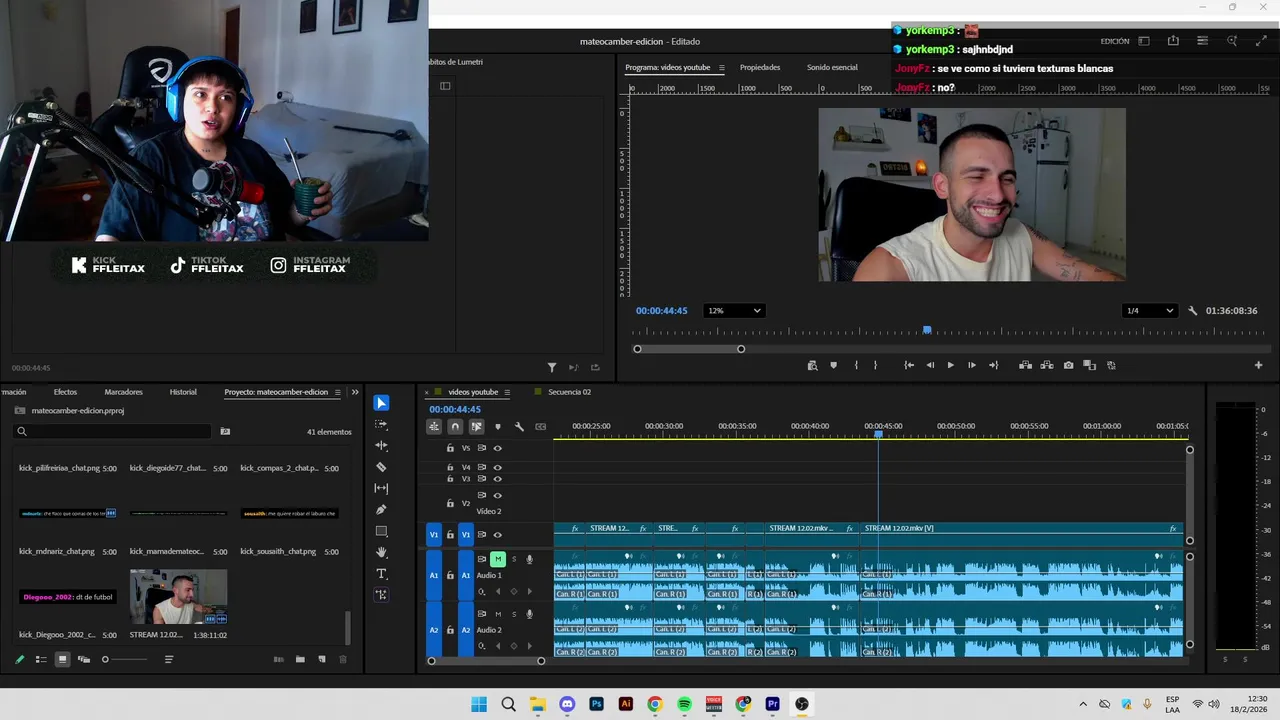The image size is (1280, 720).
Task: Open Photoshop from the taskbar
Action: (597, 704)
